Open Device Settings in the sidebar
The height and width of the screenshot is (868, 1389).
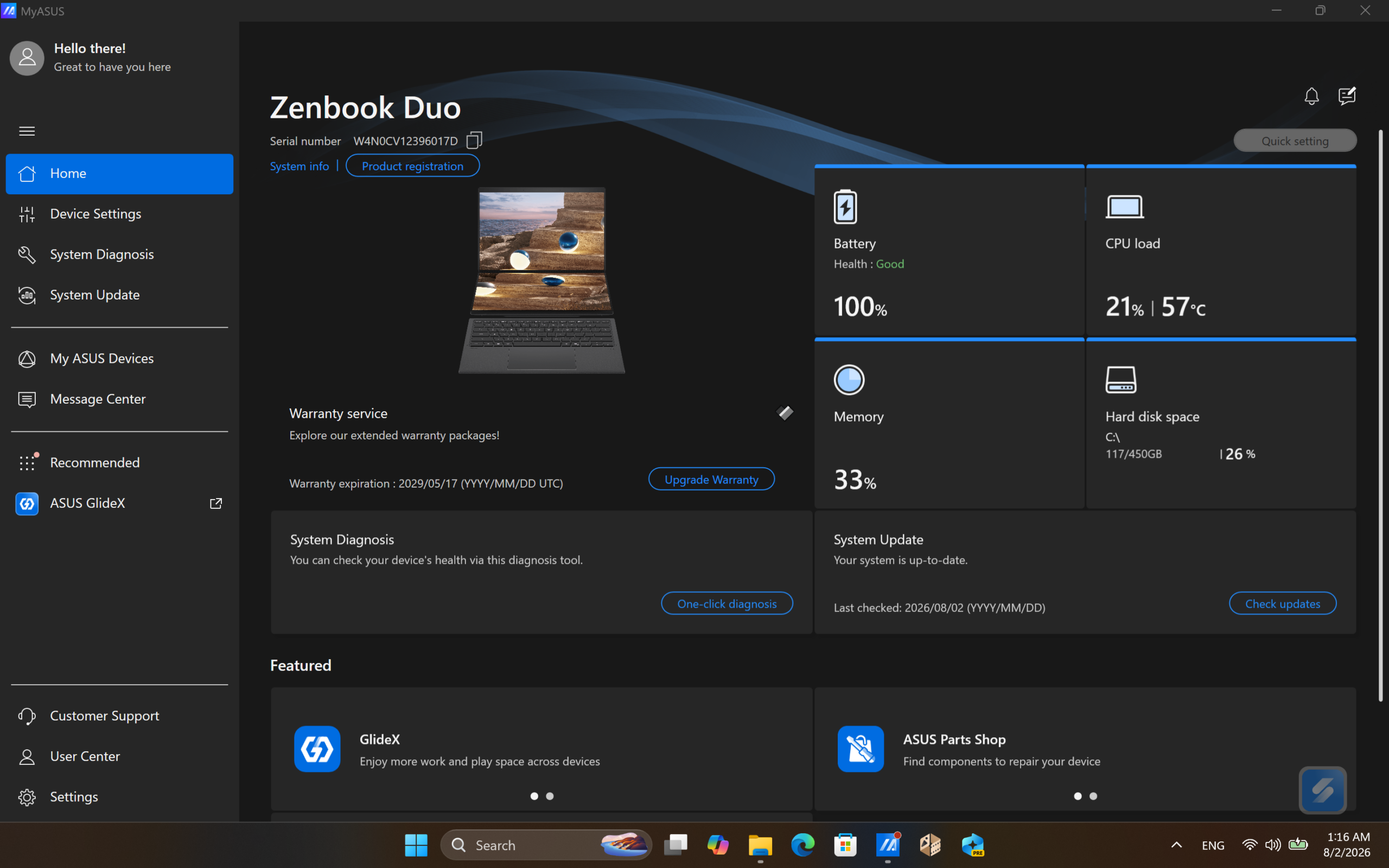pyautogui.click(x=119, y=214)
